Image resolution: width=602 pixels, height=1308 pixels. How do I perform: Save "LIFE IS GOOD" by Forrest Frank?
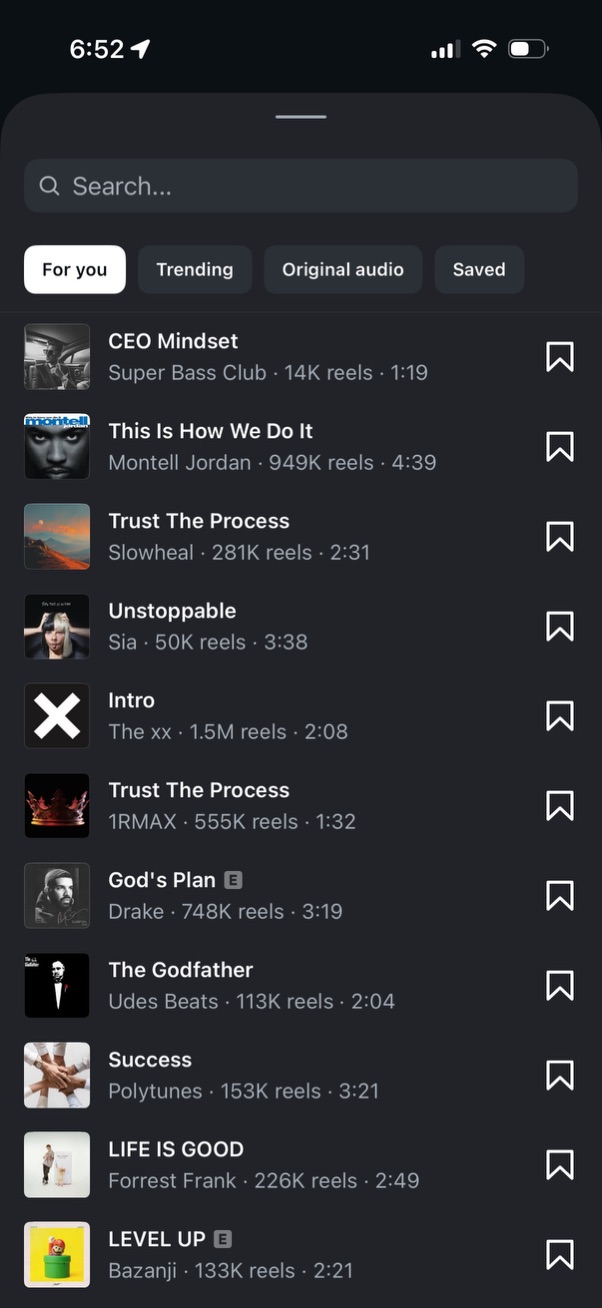(559, 1164)
